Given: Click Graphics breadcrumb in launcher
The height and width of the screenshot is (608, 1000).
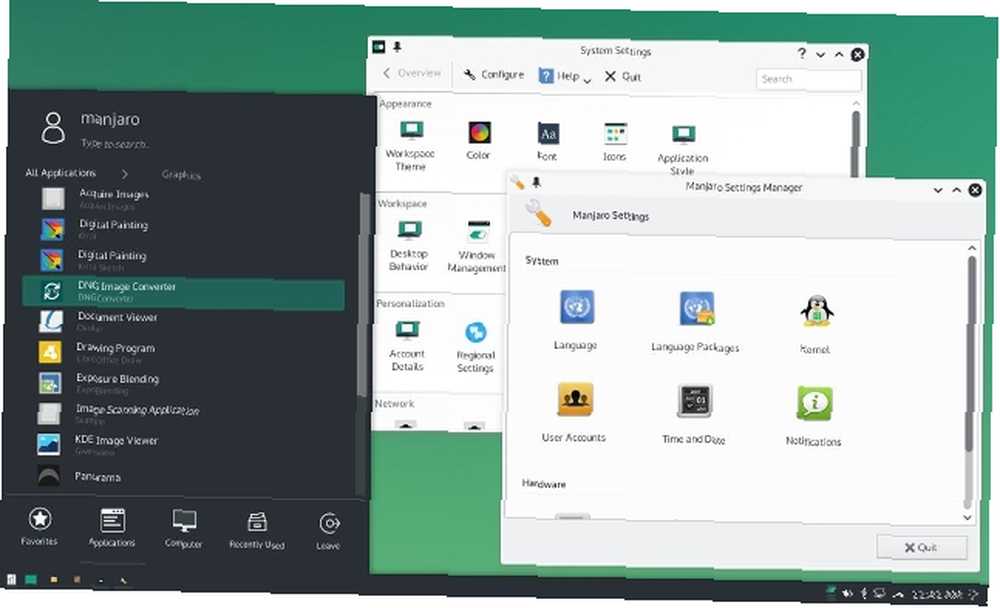Looking at the screenshot, I should 181,175.
